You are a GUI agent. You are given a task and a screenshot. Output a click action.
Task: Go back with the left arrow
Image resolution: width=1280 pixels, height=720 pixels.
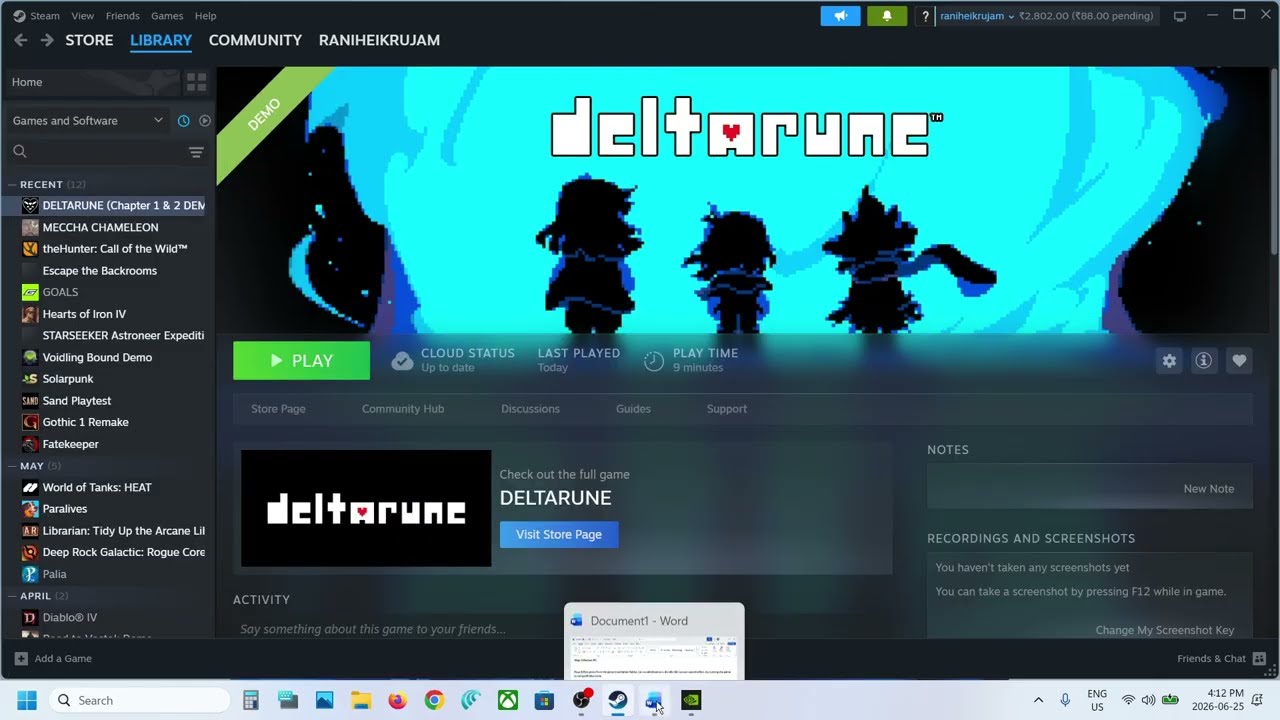[x=21, y=40]
